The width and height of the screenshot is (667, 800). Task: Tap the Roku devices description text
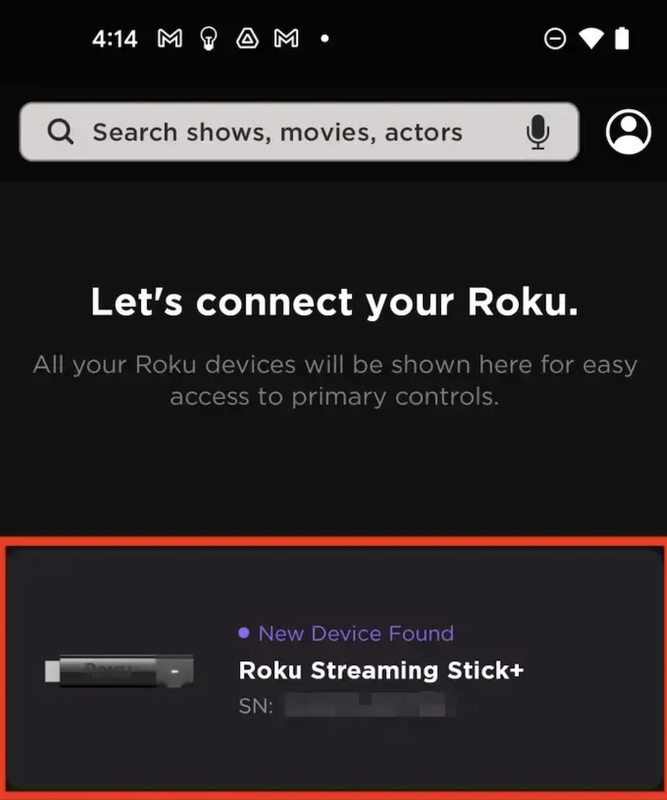coord(335,381)
